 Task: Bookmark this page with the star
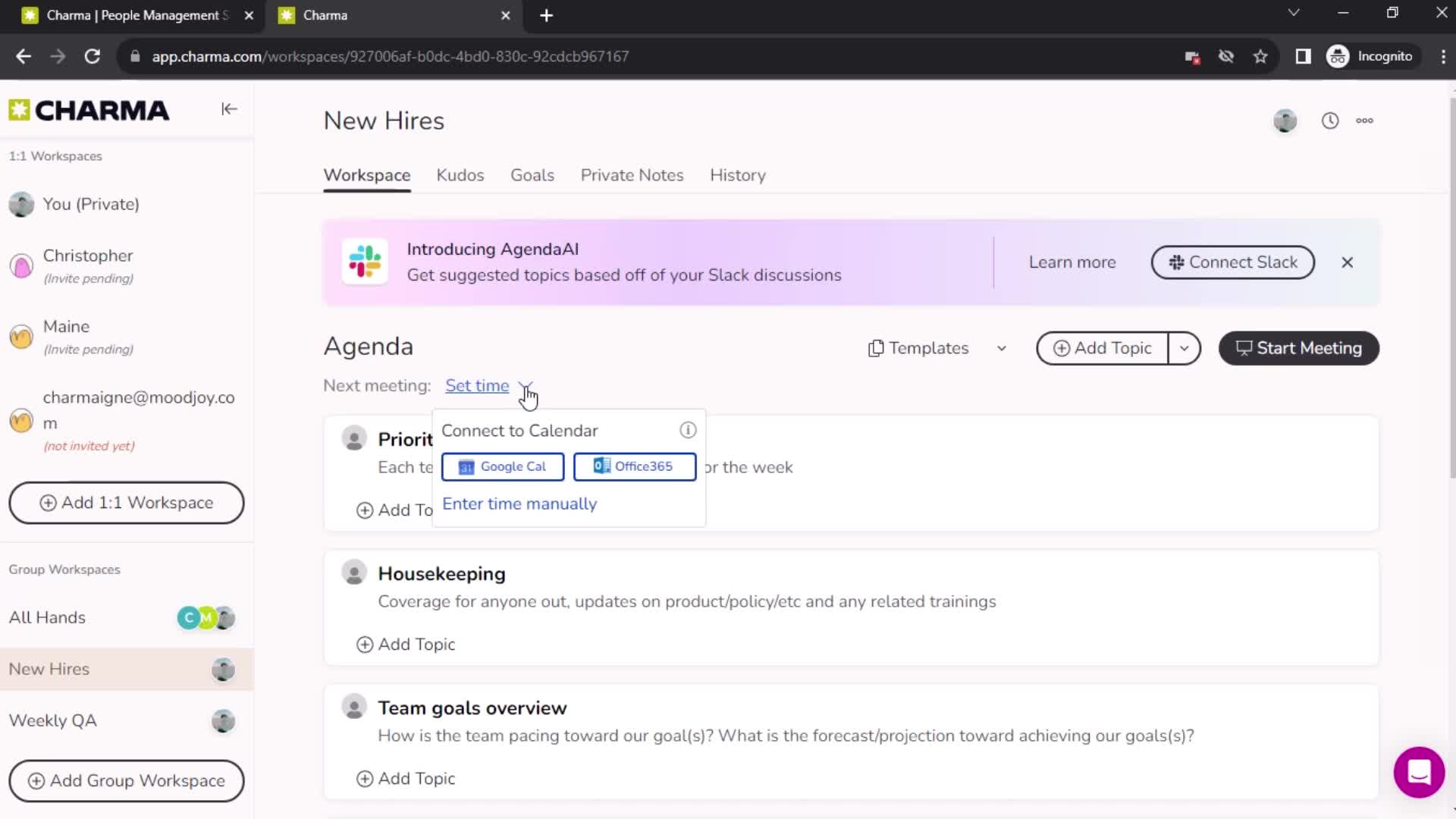click(1260, 56)
